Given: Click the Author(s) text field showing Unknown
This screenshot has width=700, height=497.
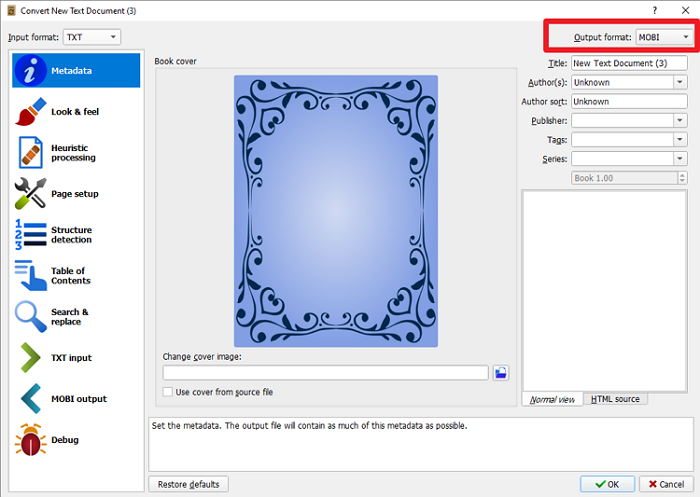Looking at the screenshot, I should pyautogui.click(x=622, y=82).
